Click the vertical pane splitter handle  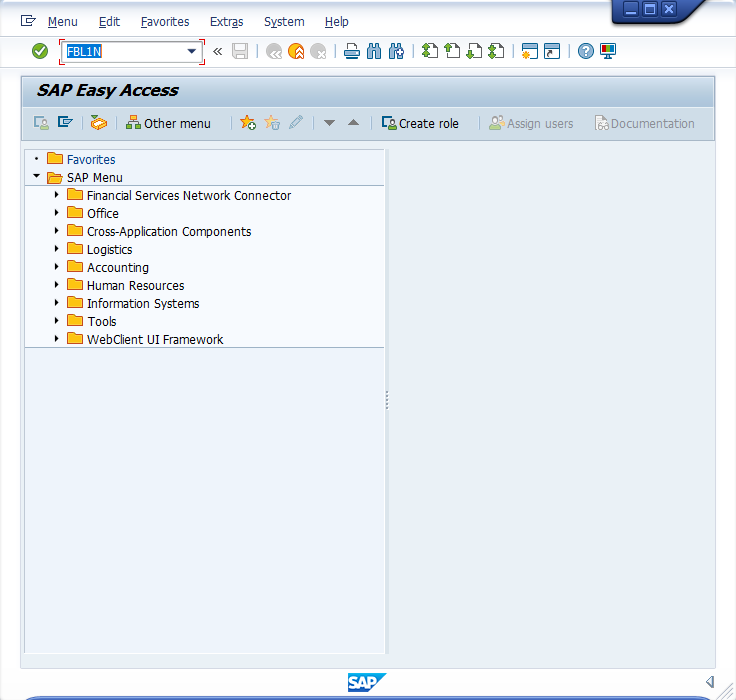click(387, 400)
